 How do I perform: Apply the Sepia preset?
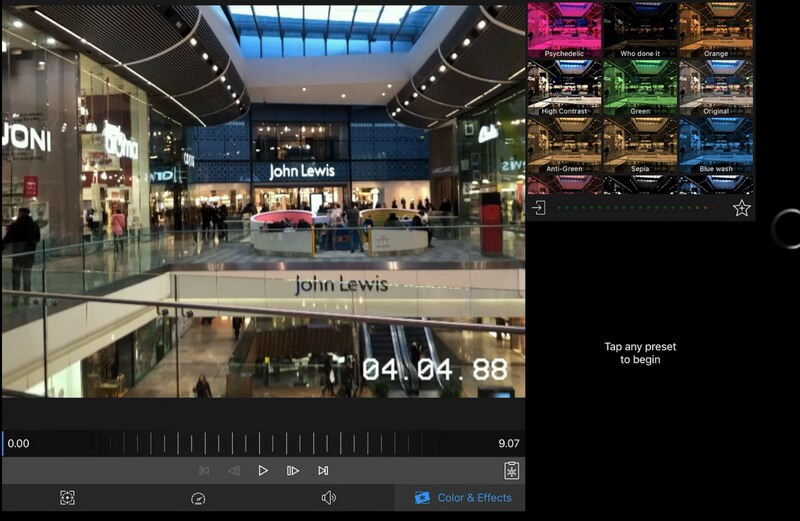640,145
